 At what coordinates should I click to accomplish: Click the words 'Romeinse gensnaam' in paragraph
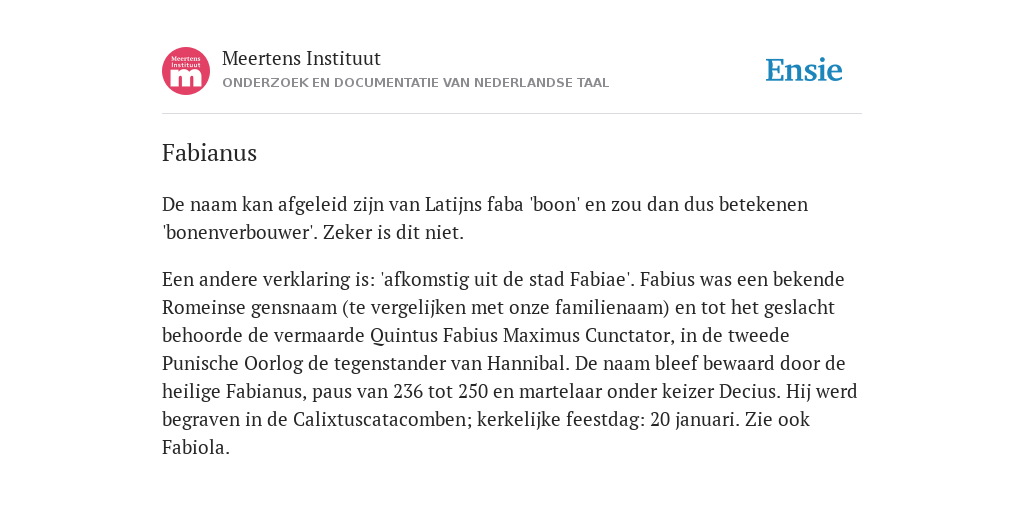(245, 307)
